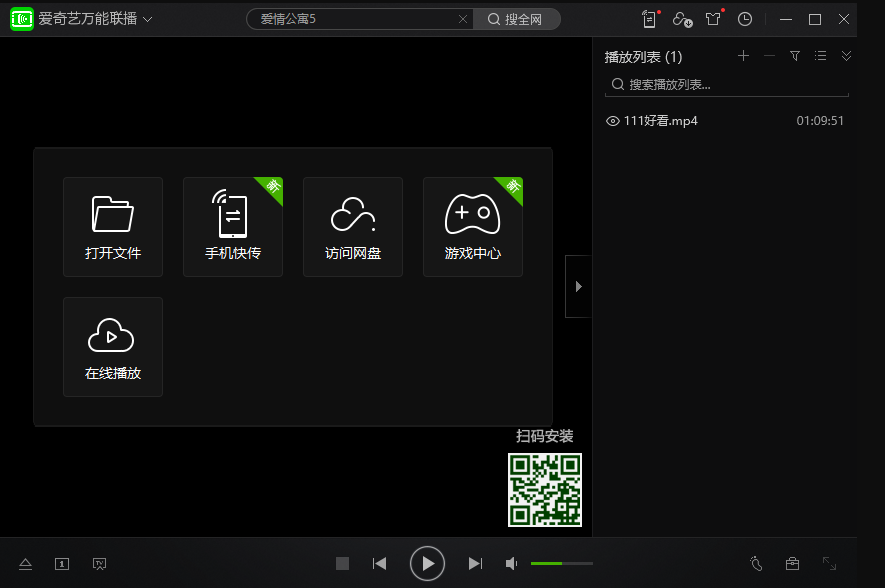Open the toolbox icon in bottom bar
The width and height of the screenshot is (885, 588).
792,564
